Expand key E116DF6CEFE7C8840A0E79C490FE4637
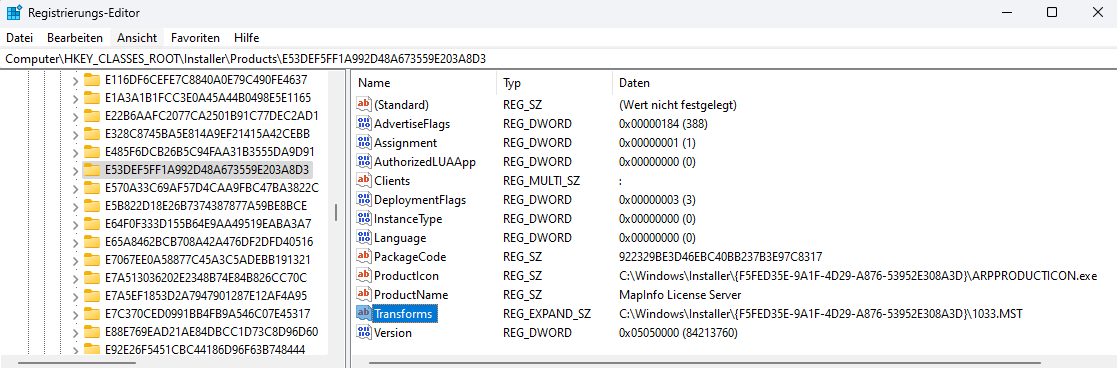This screenshot has width=1117, height=368. pyautogui.click(x=75, y=80)
